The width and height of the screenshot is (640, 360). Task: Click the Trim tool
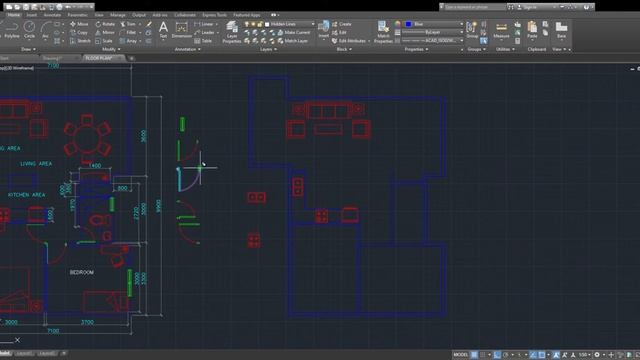point(128,24)
